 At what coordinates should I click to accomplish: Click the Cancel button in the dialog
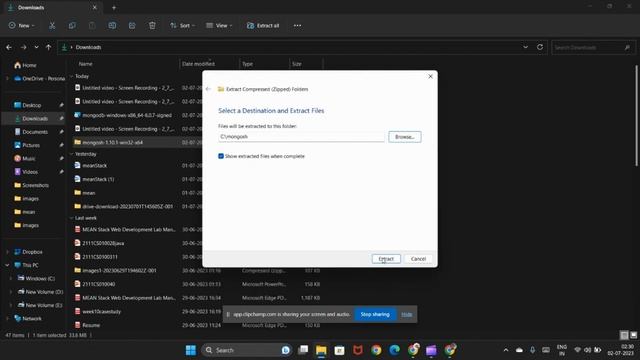point(418,259)
